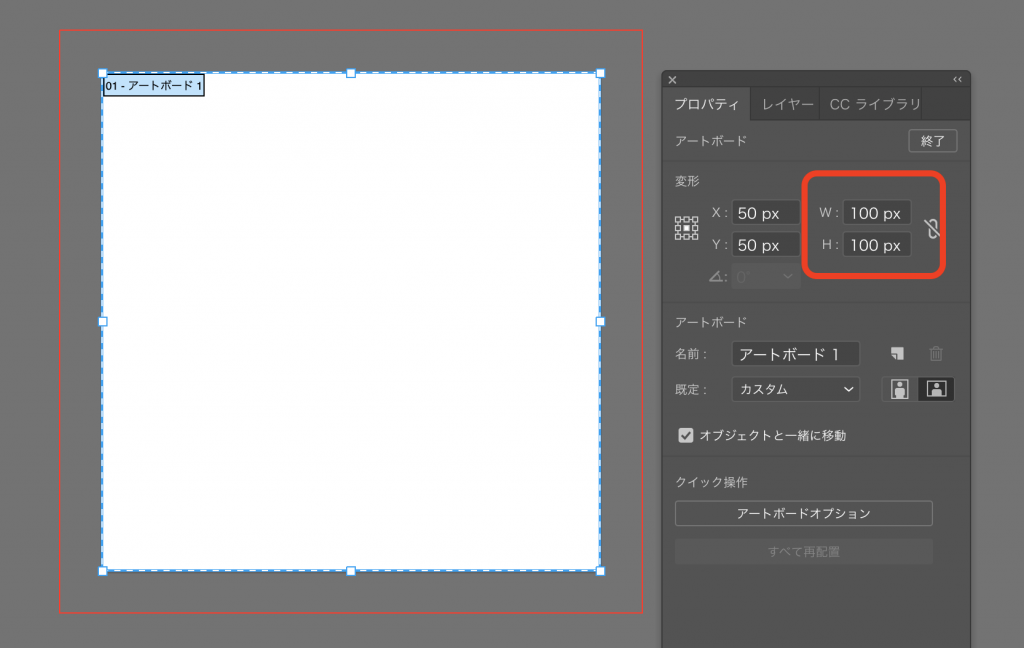Switch to the レイヤー tab

pos(787,104)
